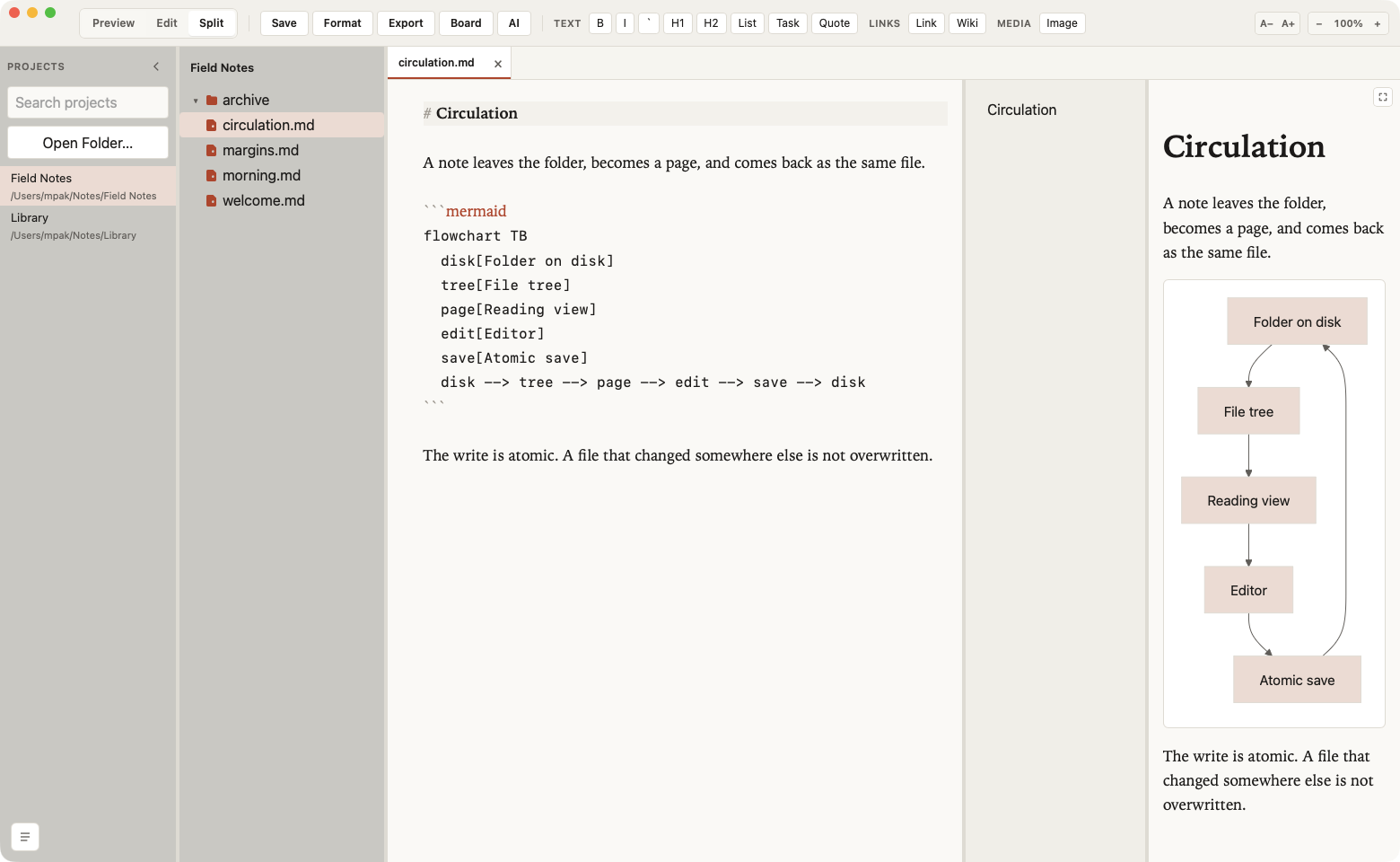
Task: Collapse the Projects sidebar with the chevron
Action: (156, 66)
